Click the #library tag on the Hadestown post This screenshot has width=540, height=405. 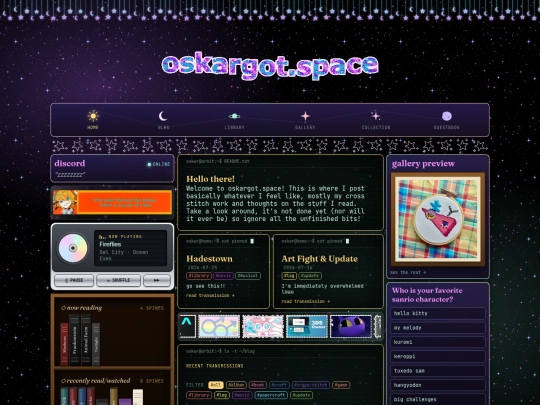coord(199,276)
